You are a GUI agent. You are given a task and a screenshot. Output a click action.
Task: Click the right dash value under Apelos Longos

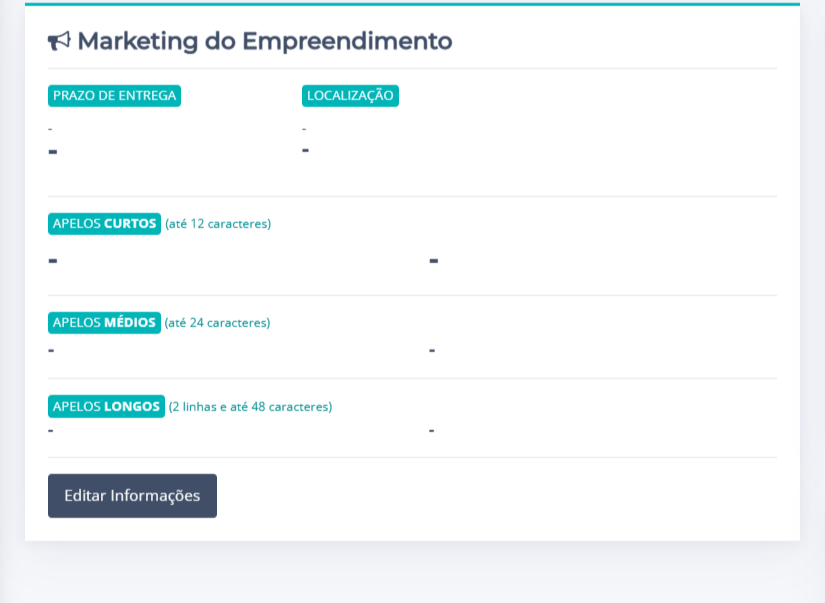[432, 430]
